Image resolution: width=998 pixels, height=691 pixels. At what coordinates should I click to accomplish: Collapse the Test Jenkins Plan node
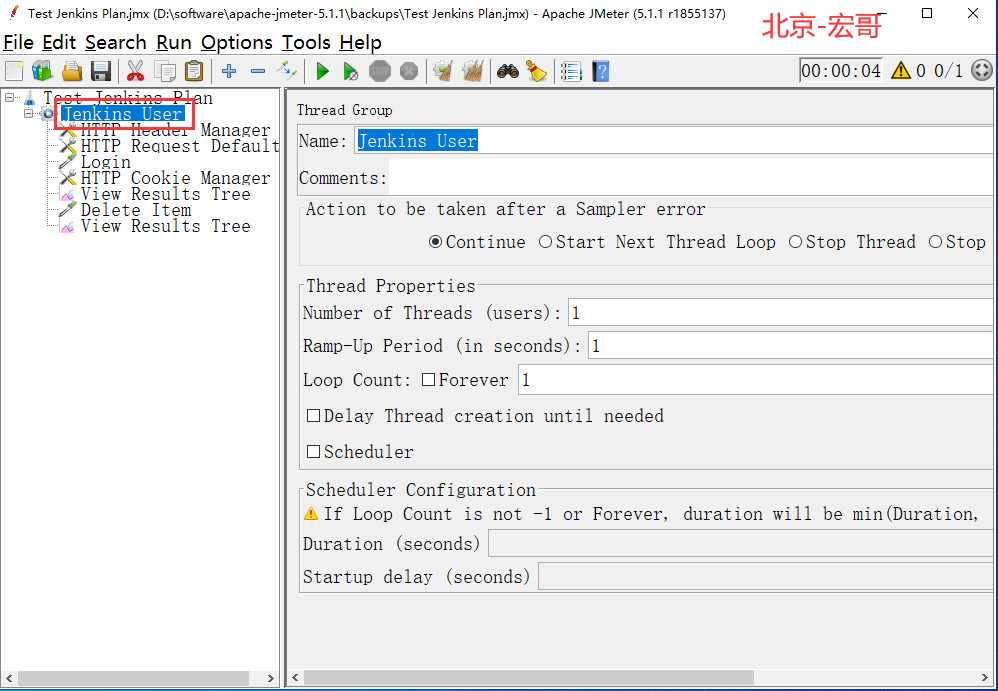point(10,97)
